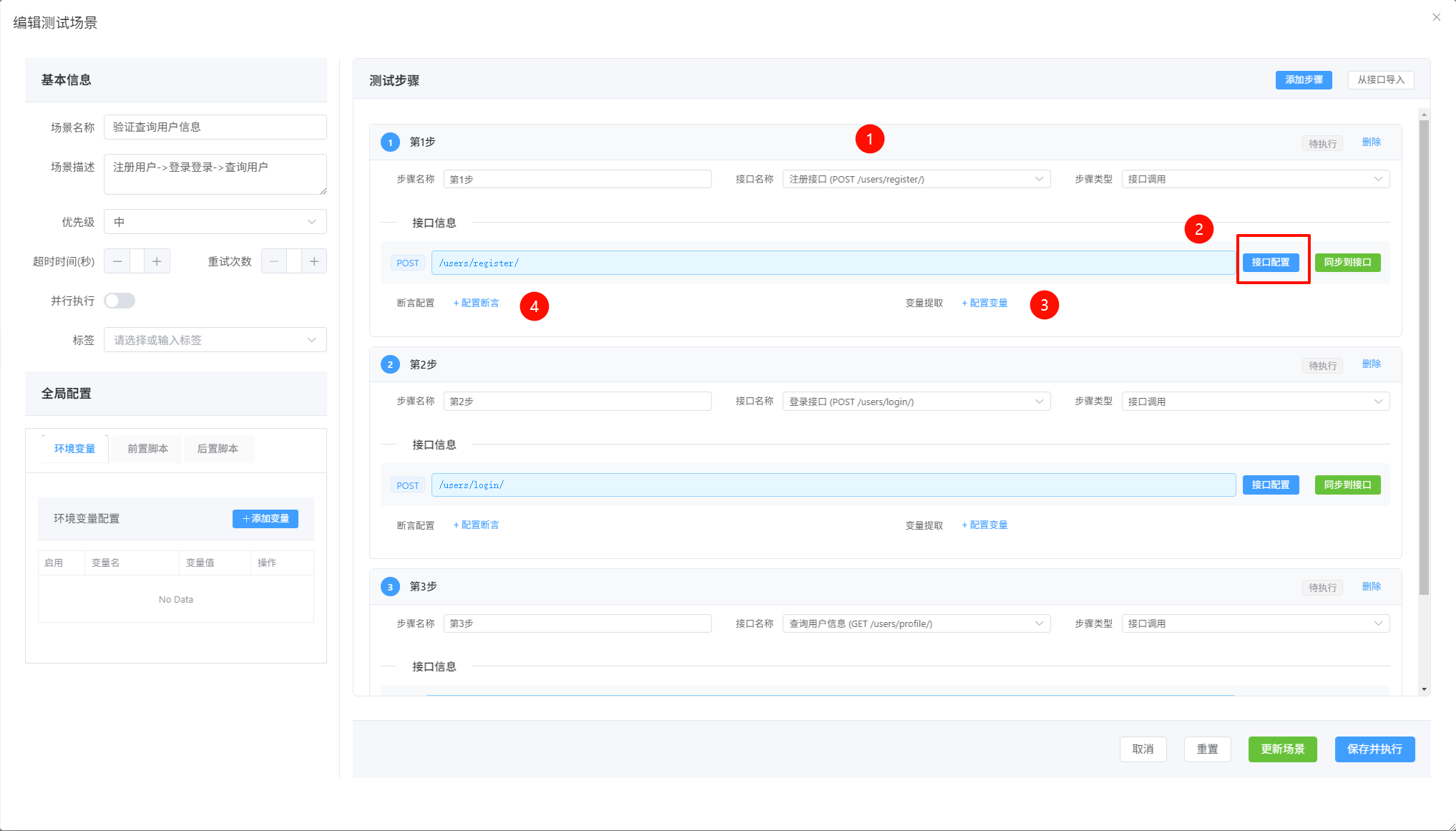Close the edit test scenario dialog

click(x=1436, y=17)
